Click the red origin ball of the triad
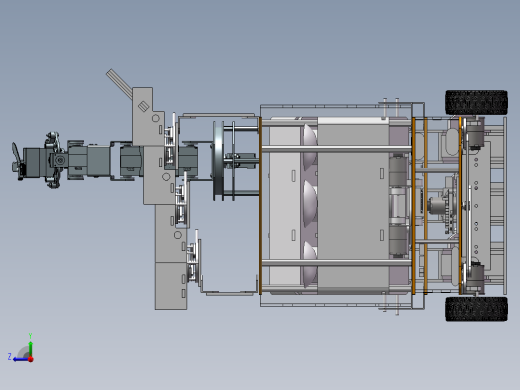This screenshot has height=390, width=520. tap(31, 359)
